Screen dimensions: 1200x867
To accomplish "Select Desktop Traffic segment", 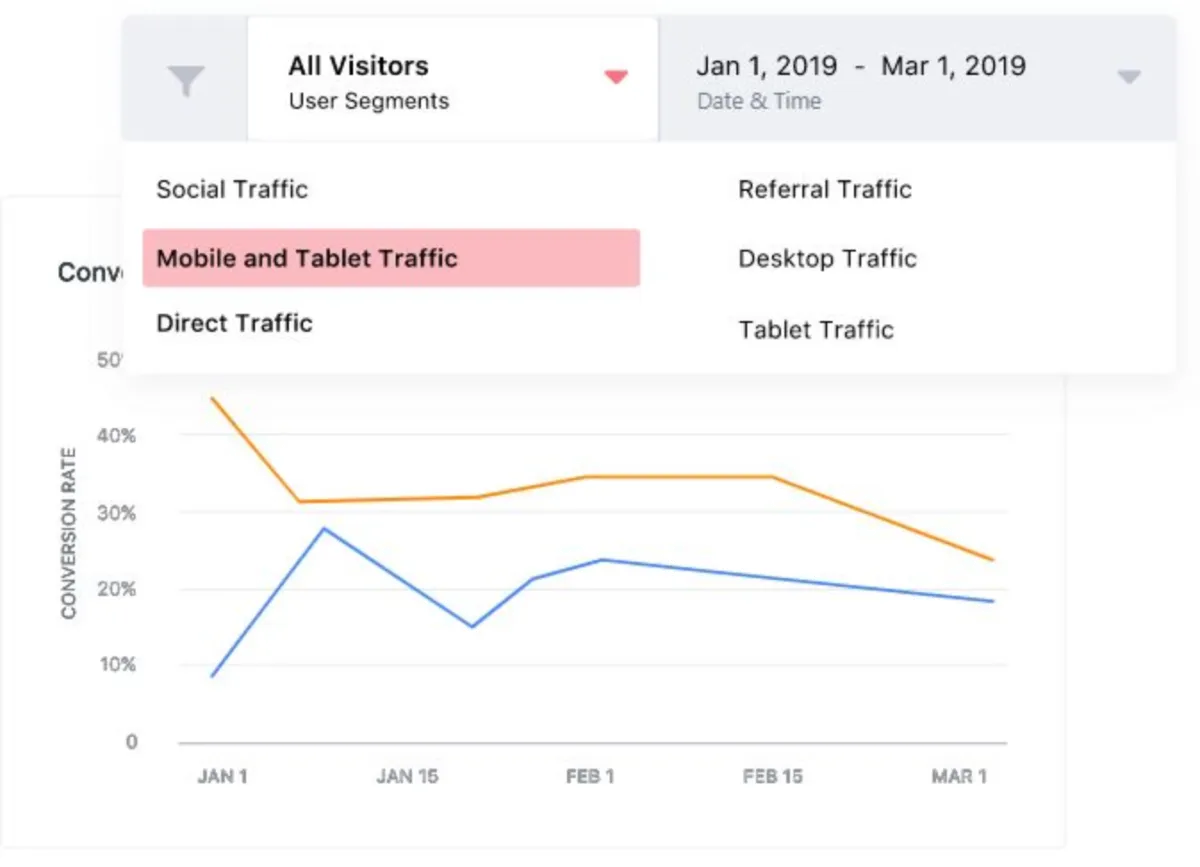I will 827,258.
